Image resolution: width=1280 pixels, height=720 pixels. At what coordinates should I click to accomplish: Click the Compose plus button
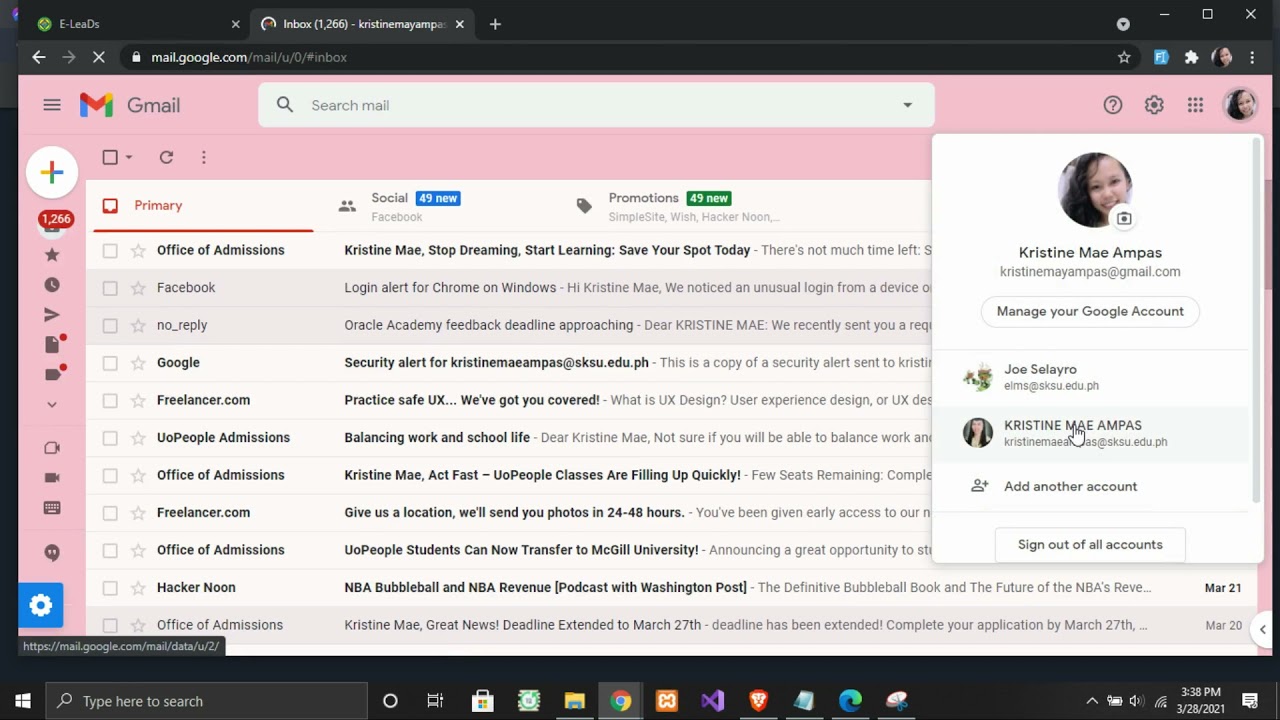coord(52,172)
